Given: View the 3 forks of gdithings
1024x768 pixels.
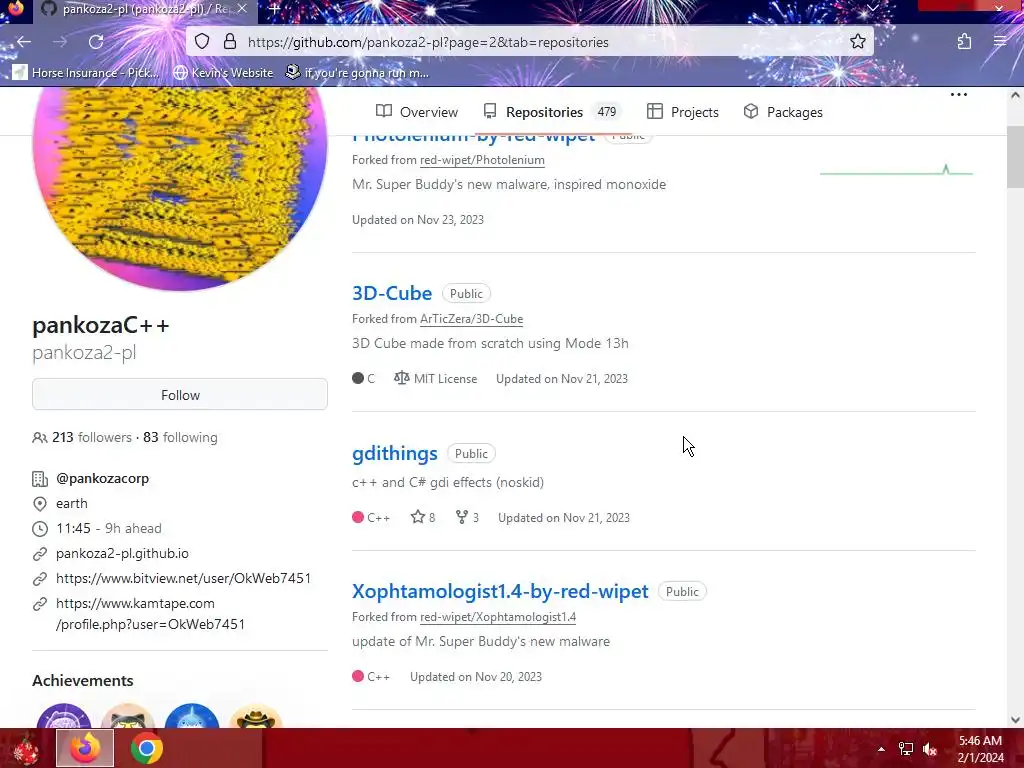Looking at the screenshot, I should [468, 517].
